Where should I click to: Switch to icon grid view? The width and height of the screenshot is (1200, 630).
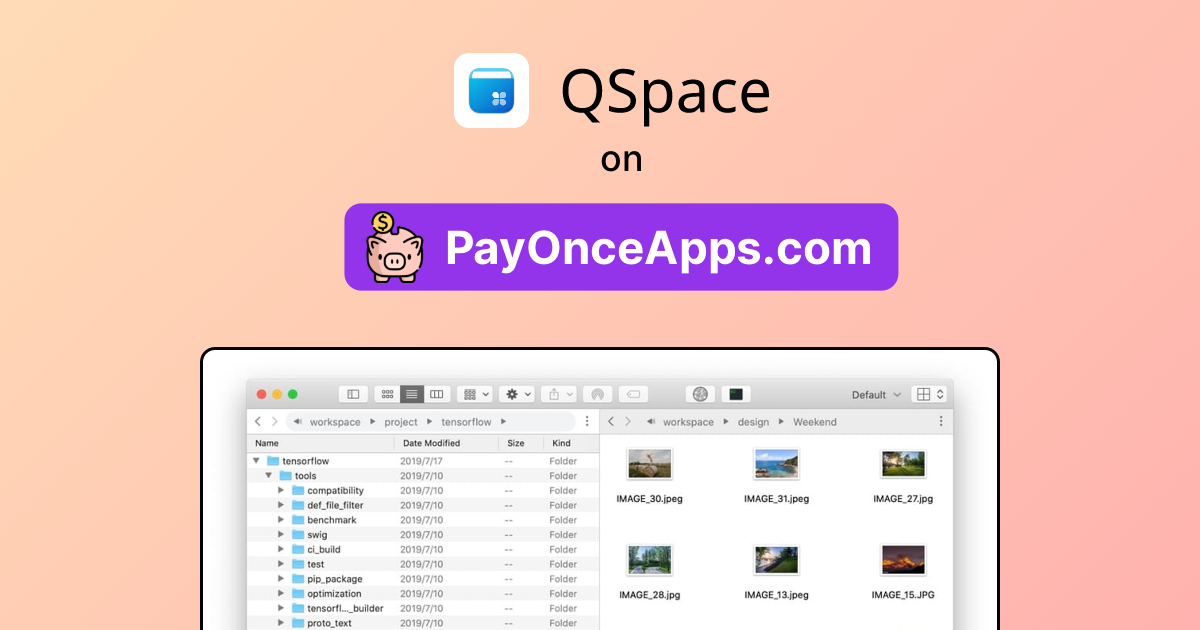point(386,393)
